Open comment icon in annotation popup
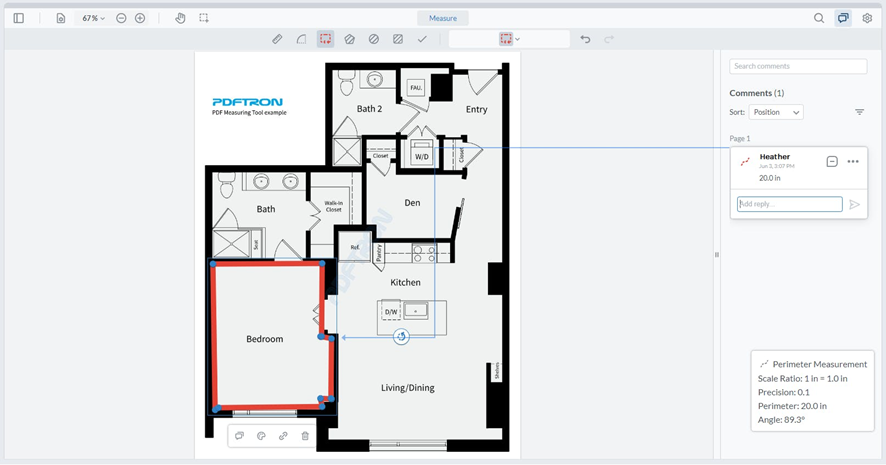Image resolution: width=886 pixels, height=465 pixels. [x=240, y=436]
